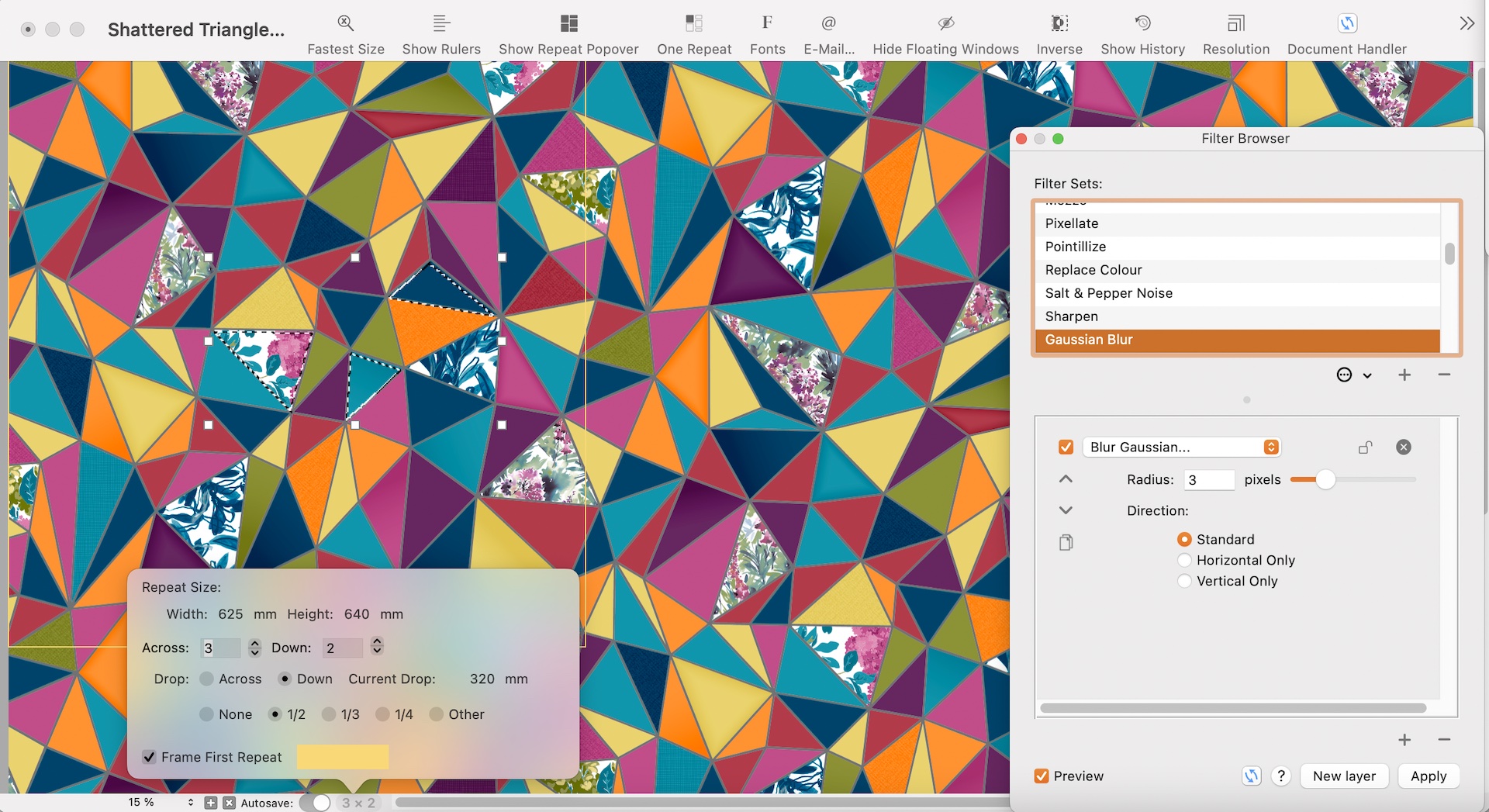Remove the Blur Gaussian filter with X
This screenshot has width=1489, height=812.
pos(1404,447)
